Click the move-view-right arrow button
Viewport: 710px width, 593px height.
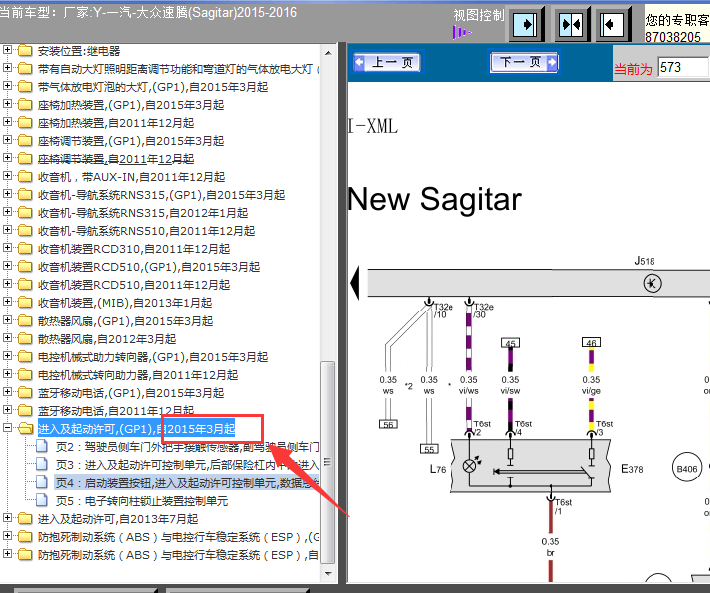(526, 24)
